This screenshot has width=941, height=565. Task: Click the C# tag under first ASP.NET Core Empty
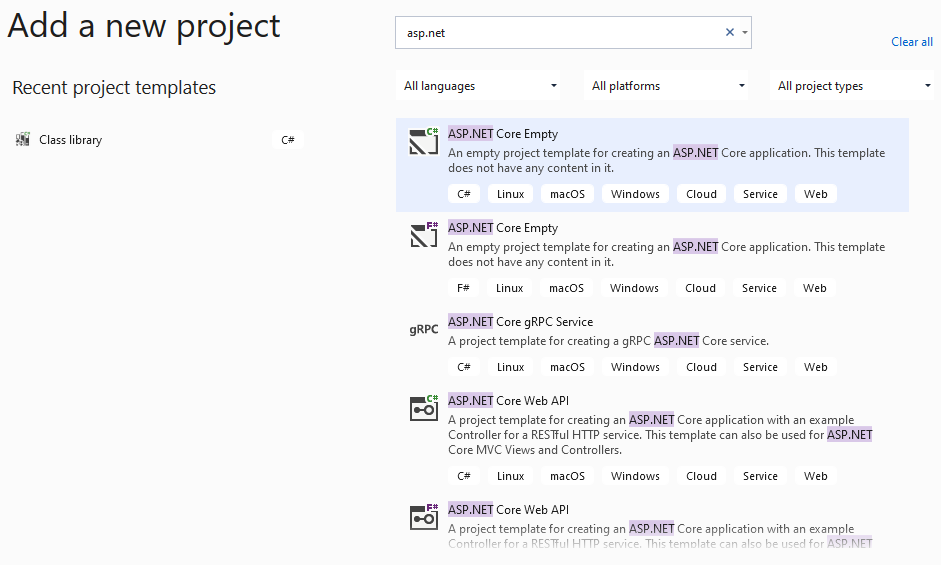pyautogui.click(x=464, y=194)
